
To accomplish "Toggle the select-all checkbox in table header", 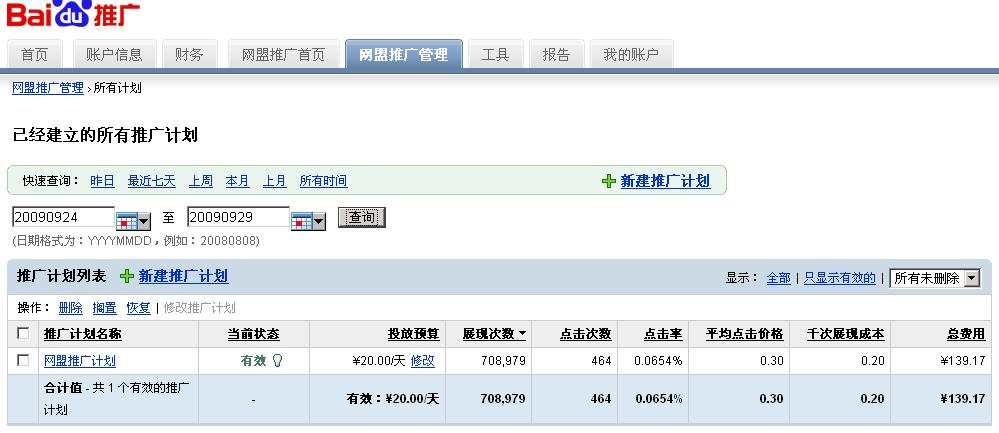I will pyautogui.click(x=23, y=334).
